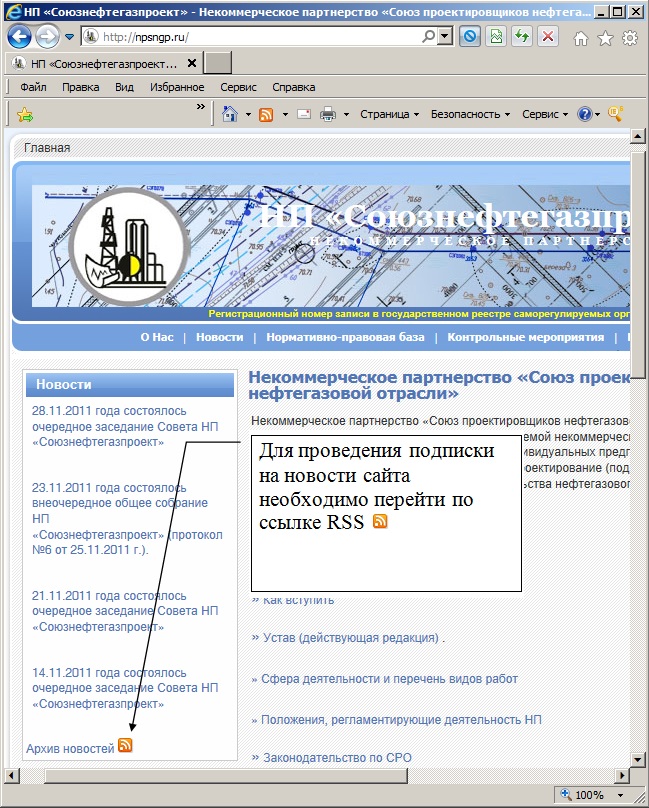Click the command bar RSS feeds icon
Screen dimensions: 649x808
[x=266, y=114]
